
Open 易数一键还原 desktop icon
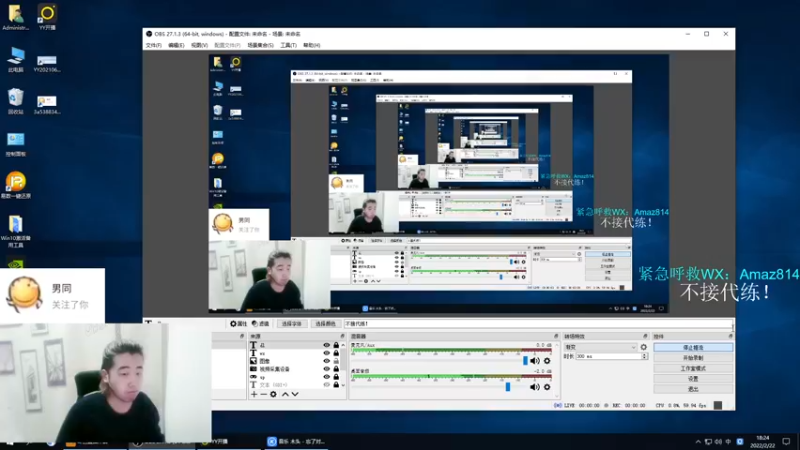pos(16,185)
